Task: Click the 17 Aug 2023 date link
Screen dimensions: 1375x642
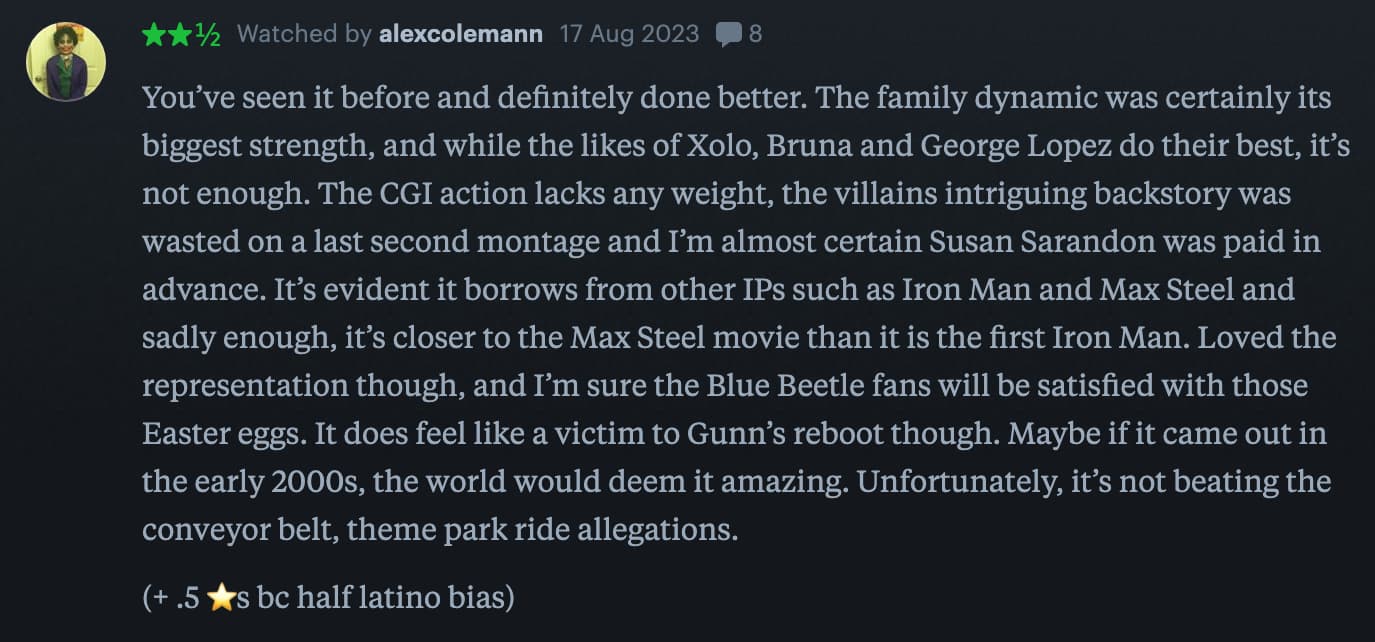Action: point(629,34)
